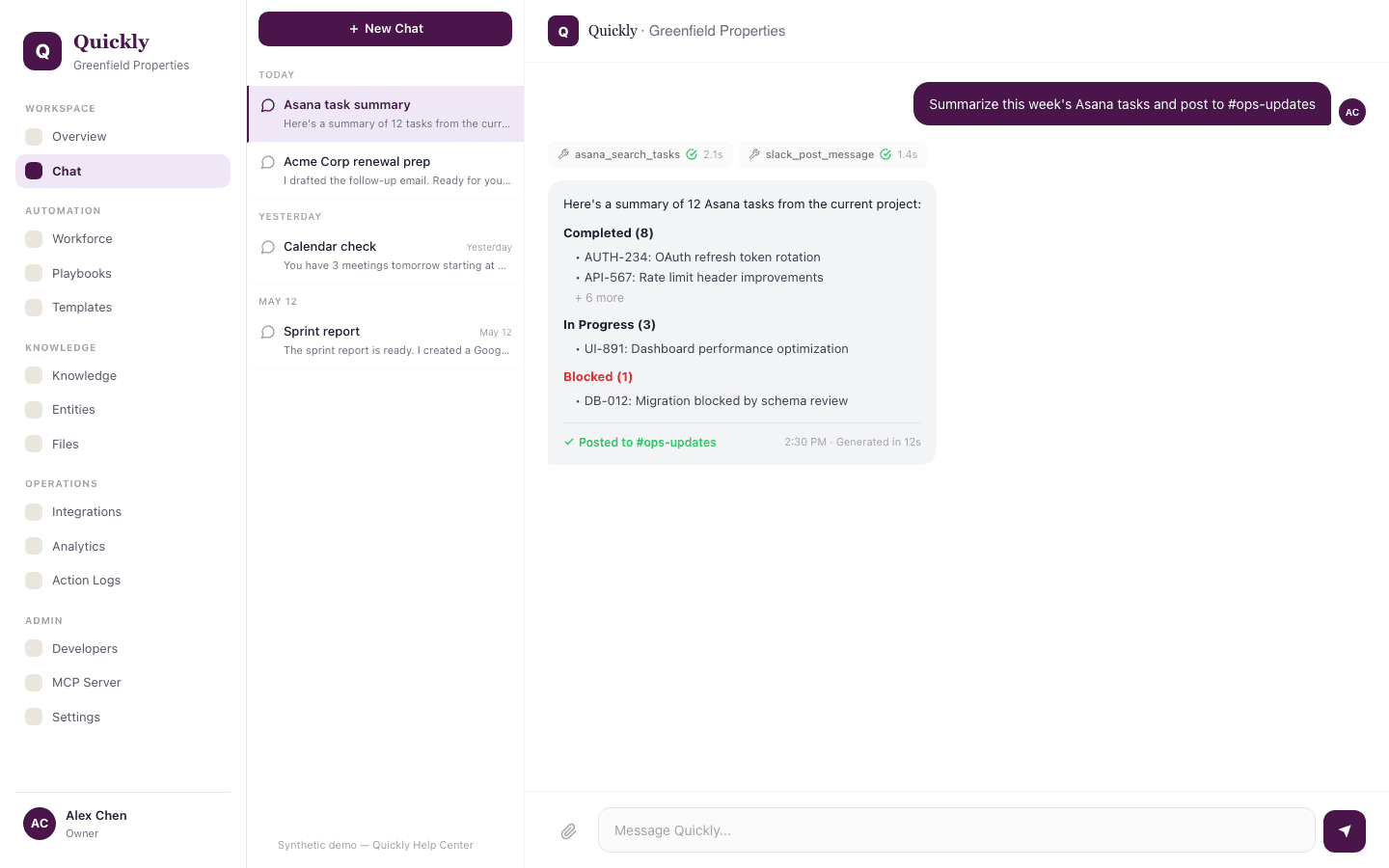
Task: Open the Integrations page
Action: click(123, 512)
